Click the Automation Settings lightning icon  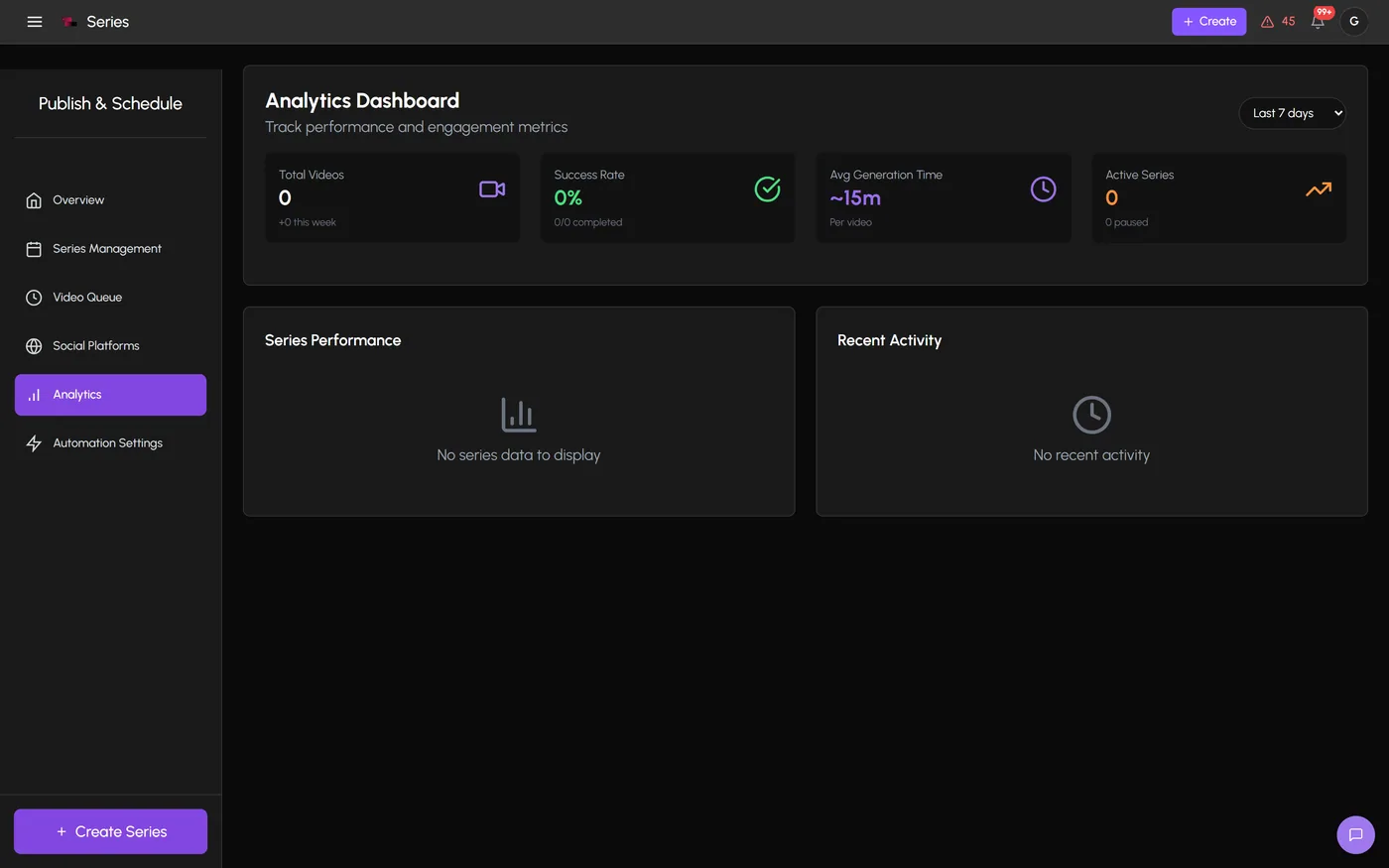(x=34, y=443)
